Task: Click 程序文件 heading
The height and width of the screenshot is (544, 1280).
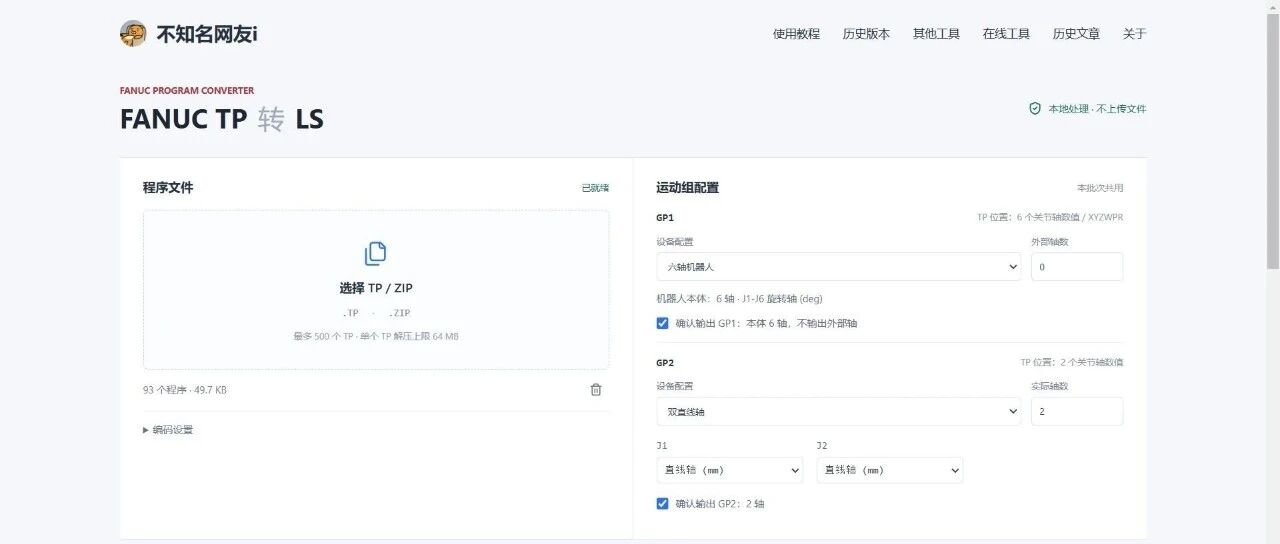Action: (168, 188)
